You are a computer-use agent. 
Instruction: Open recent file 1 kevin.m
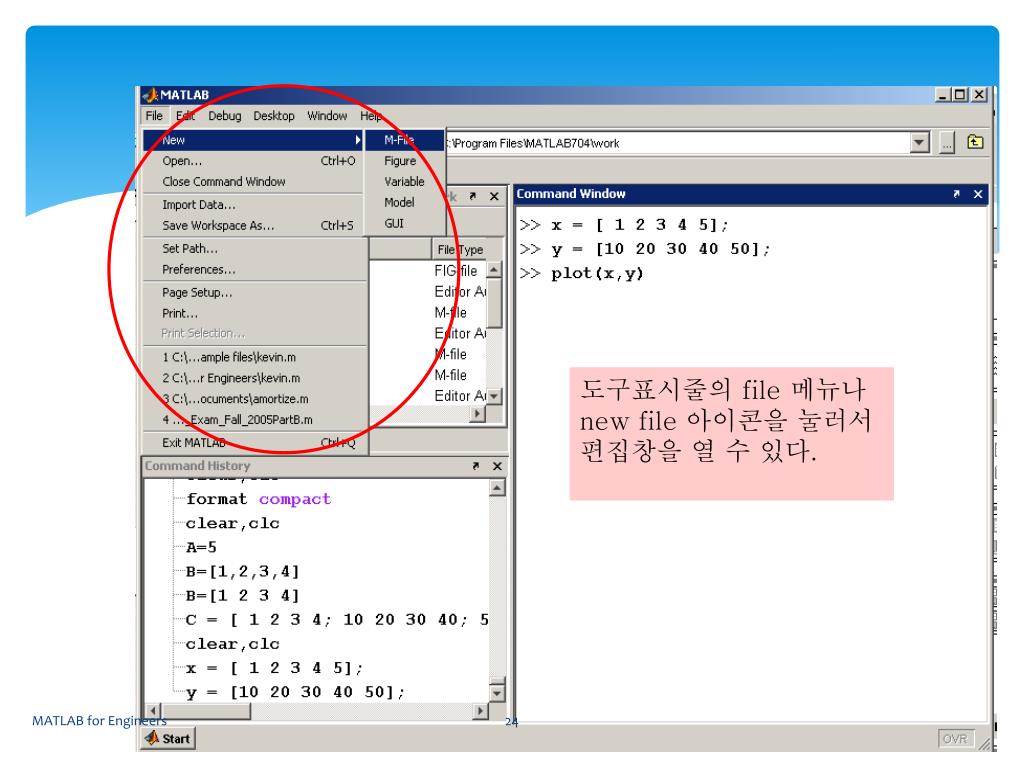[x=255, y=357]
